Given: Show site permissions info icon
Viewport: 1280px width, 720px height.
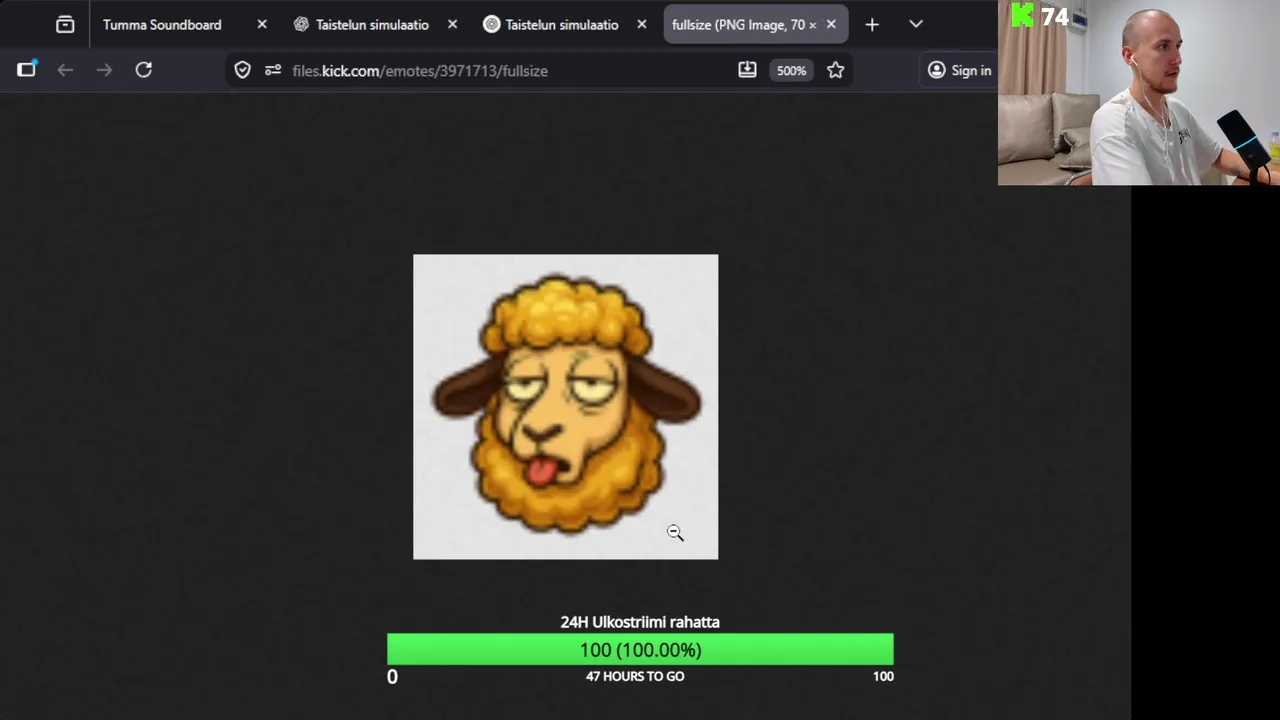Looking at the screenshot, I should (x=273, y=70).
